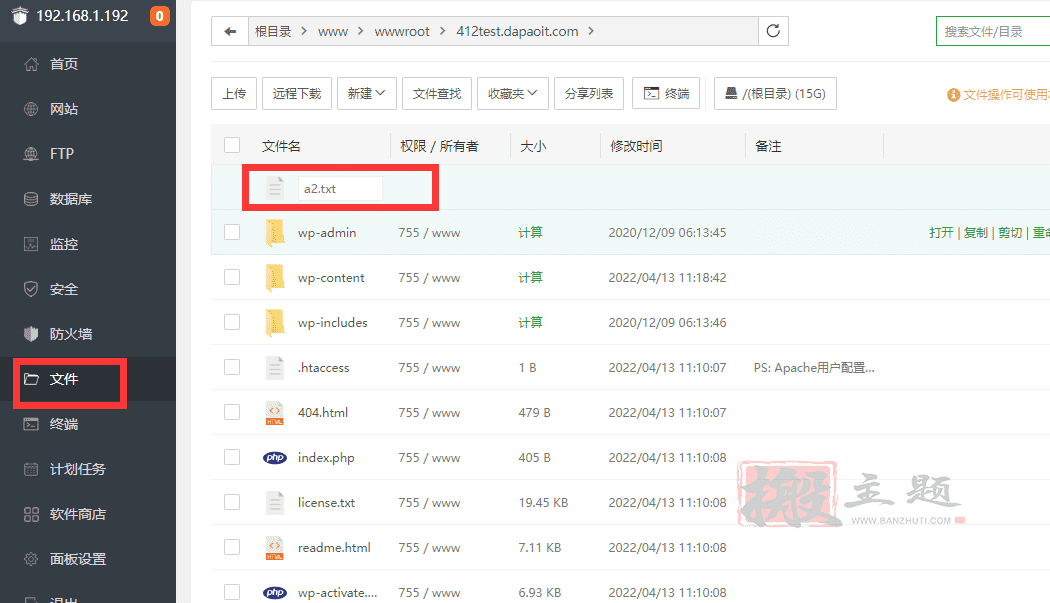Screen dimensions: 1050x603
Task: Click the database icon beside 数据库
Action: [31, 199]
